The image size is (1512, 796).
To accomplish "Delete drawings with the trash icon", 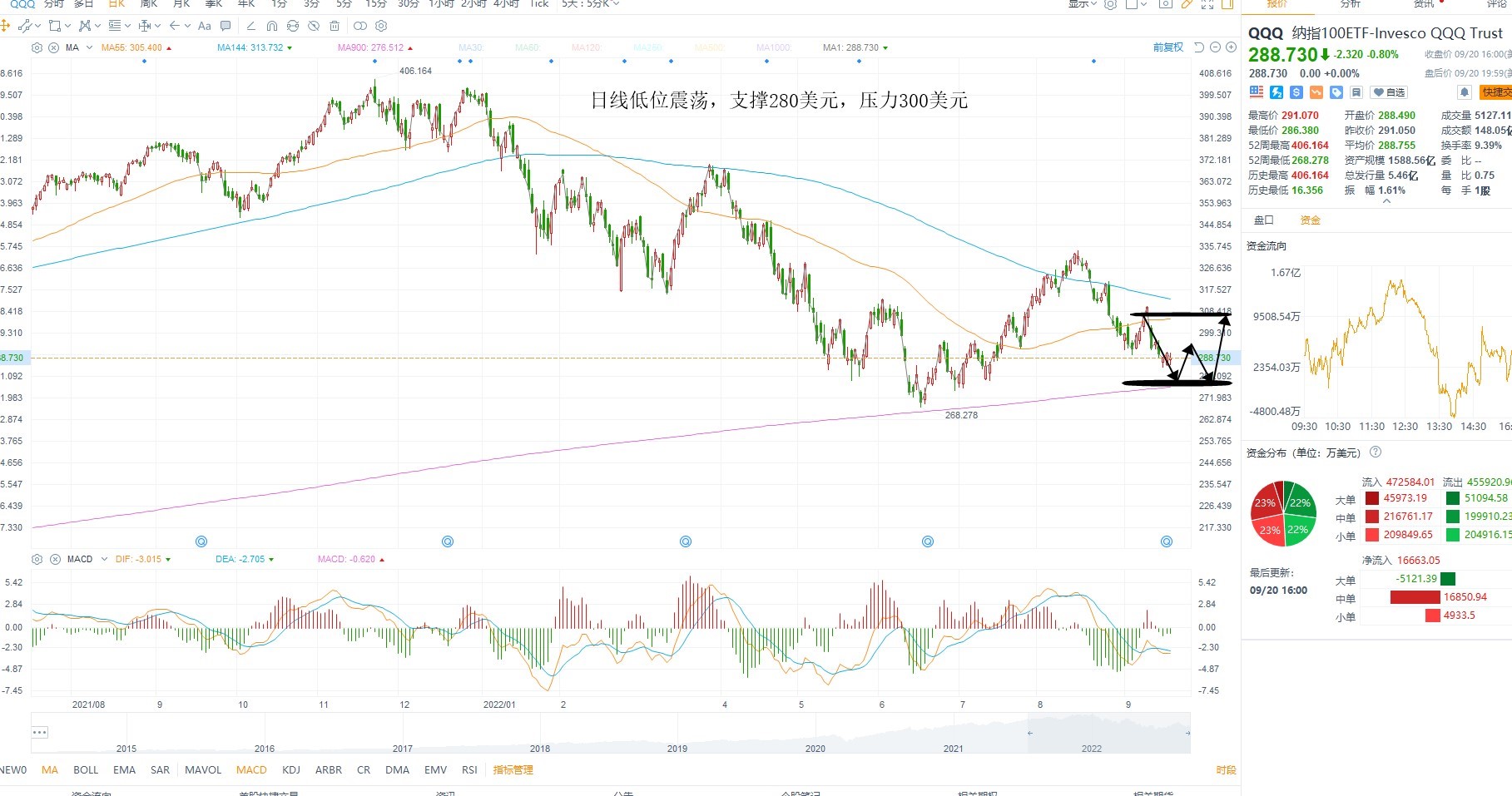I will [335, 26].
